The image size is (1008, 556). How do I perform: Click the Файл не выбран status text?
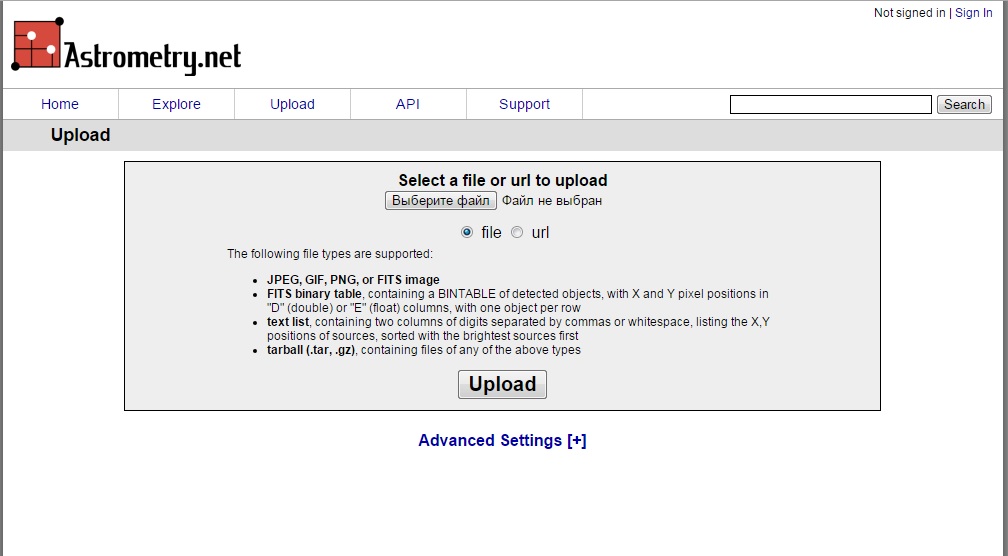[552, 200]
